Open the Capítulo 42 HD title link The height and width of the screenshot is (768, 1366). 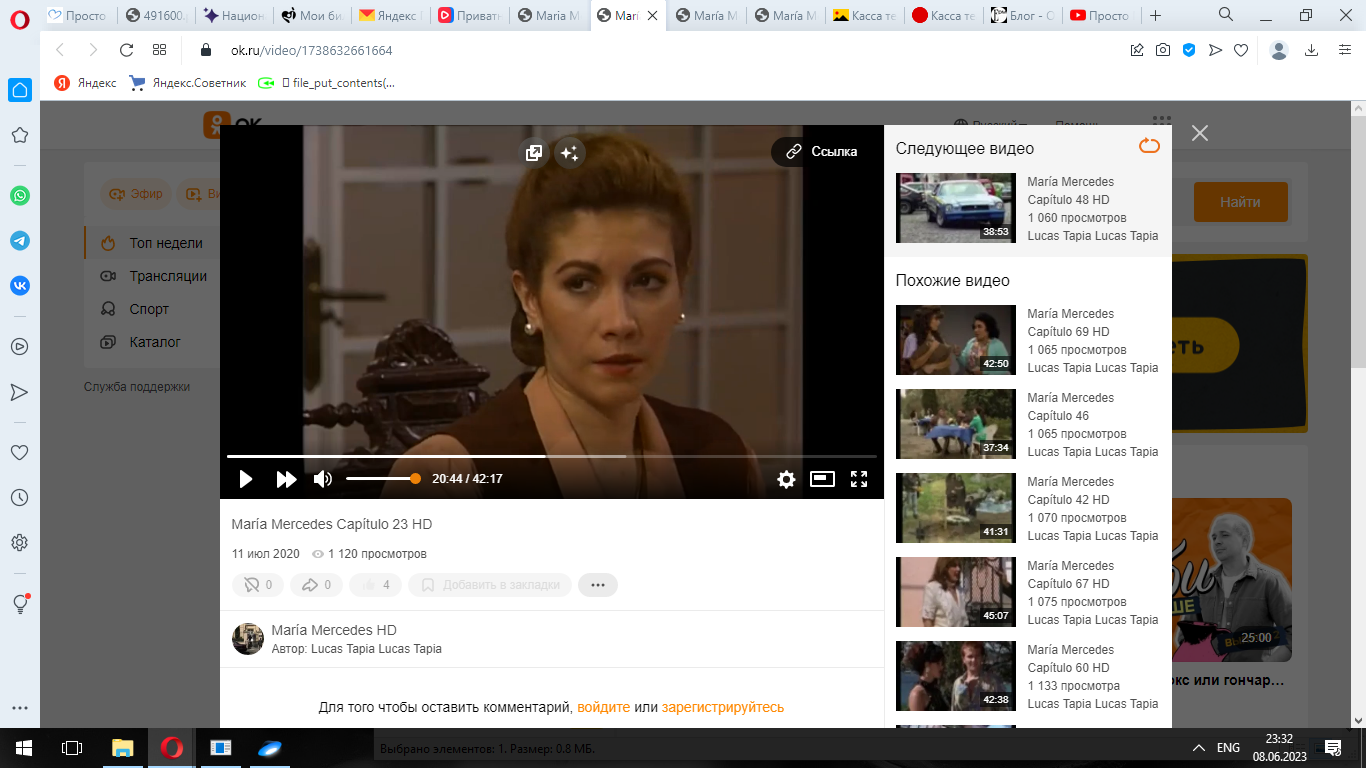point(1070,491)
